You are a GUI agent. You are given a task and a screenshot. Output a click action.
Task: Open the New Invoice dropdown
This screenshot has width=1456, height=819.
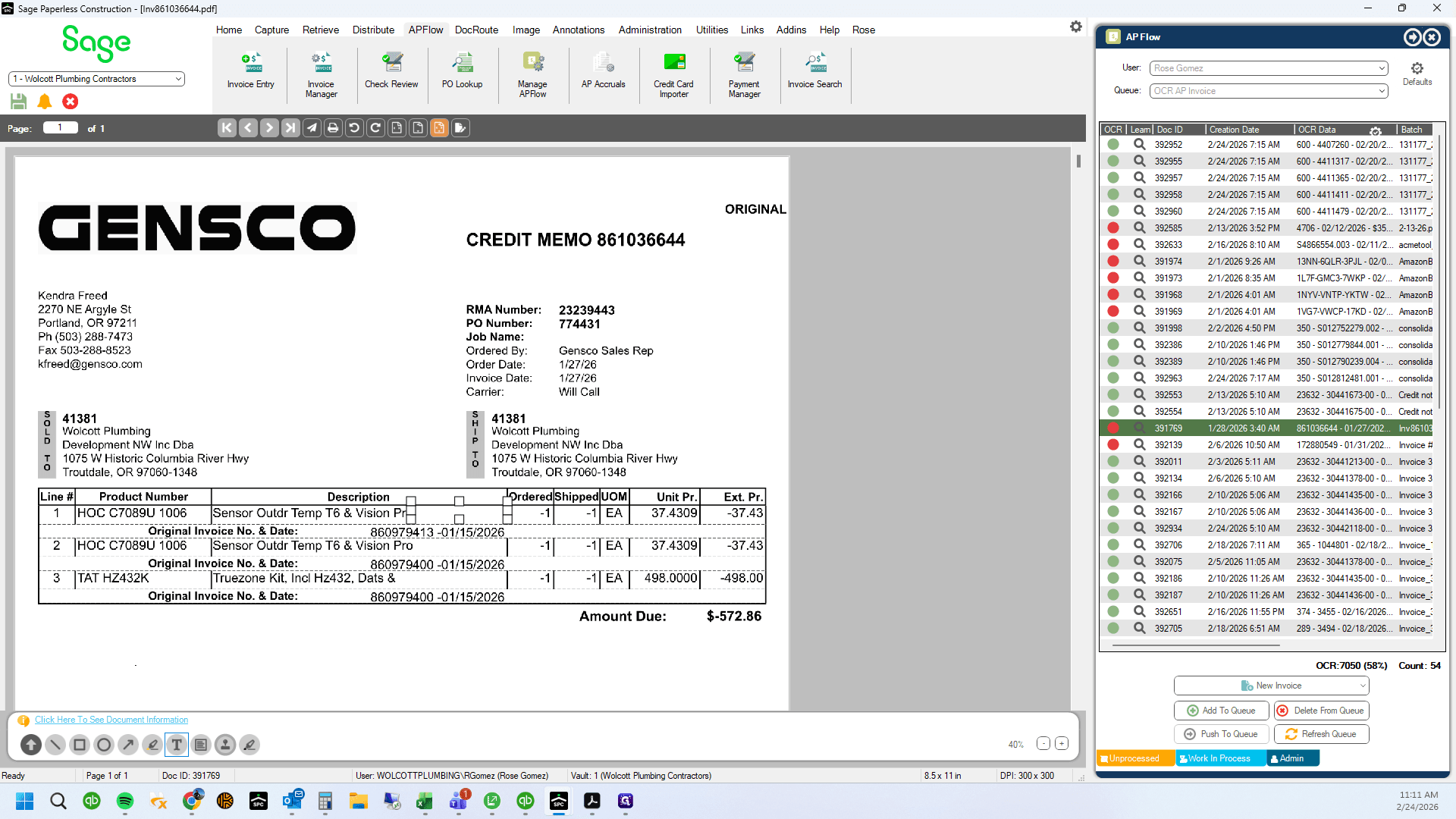click(x=1272, y=686)
